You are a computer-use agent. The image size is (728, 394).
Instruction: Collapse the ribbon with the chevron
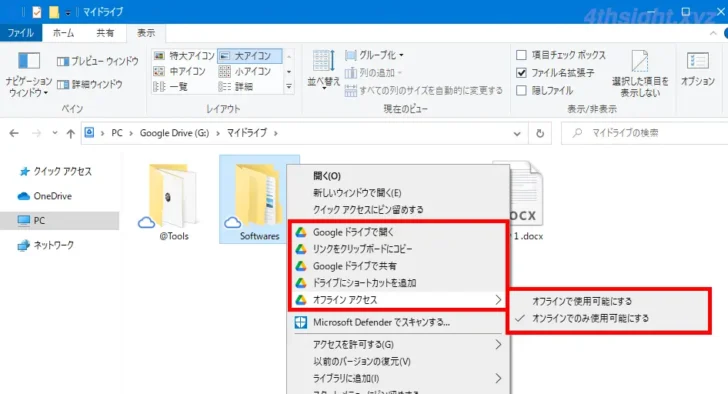tap(713, 33)
